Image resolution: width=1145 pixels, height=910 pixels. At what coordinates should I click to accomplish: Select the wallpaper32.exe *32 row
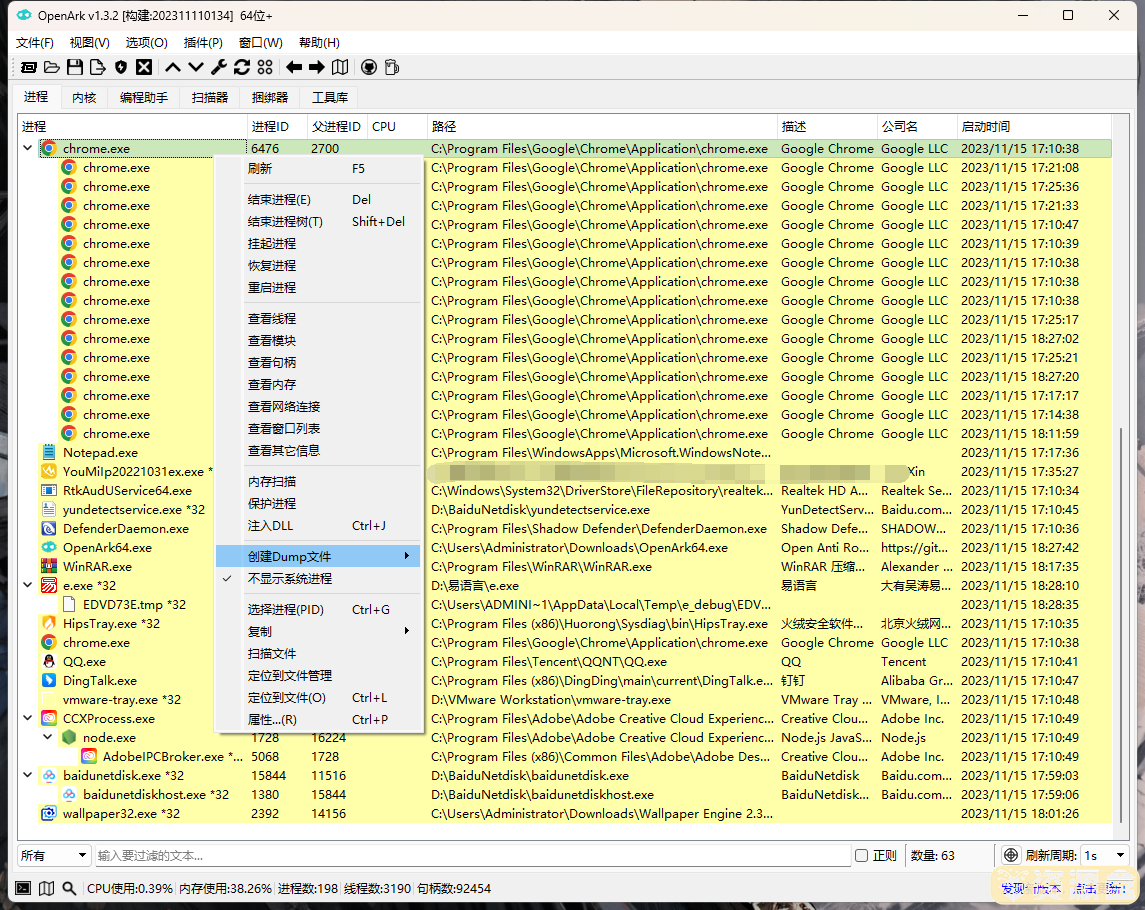[564, 814]
